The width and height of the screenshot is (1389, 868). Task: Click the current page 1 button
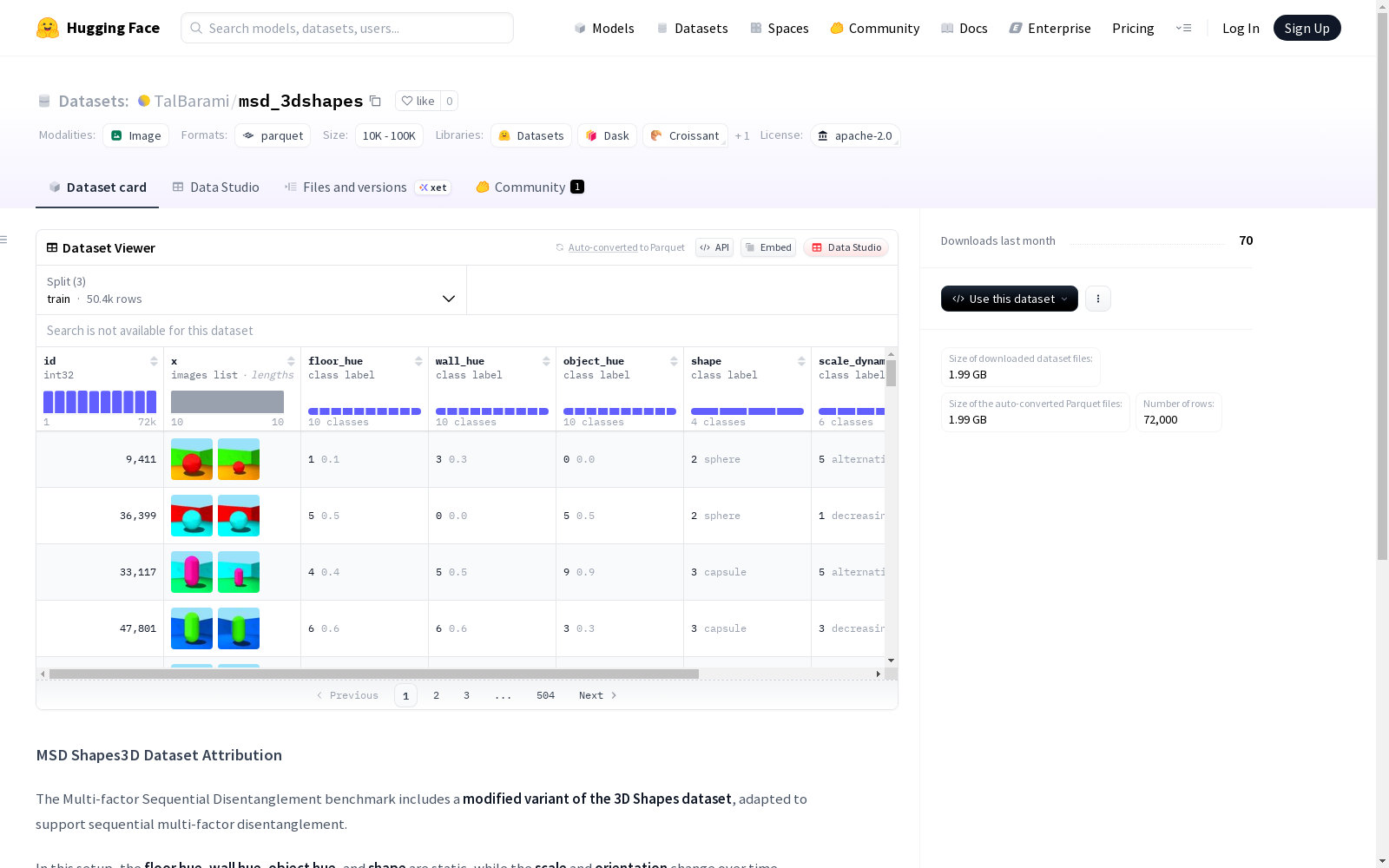(405, 695)
